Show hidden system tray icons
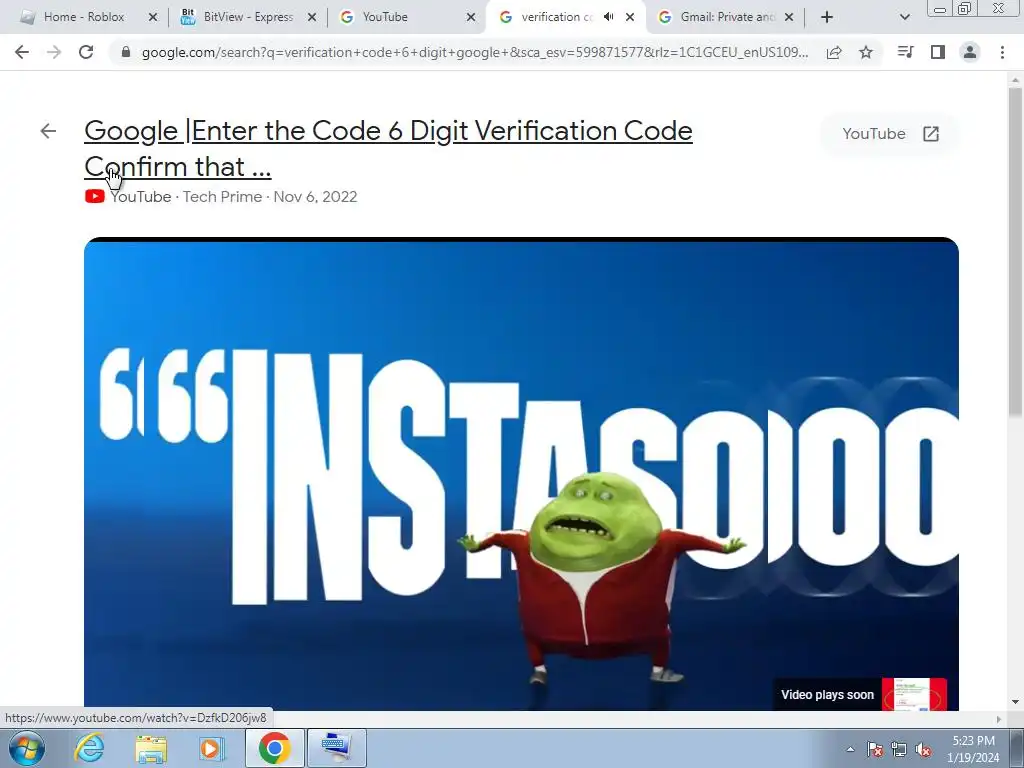1024x768 pixels. 850,749
